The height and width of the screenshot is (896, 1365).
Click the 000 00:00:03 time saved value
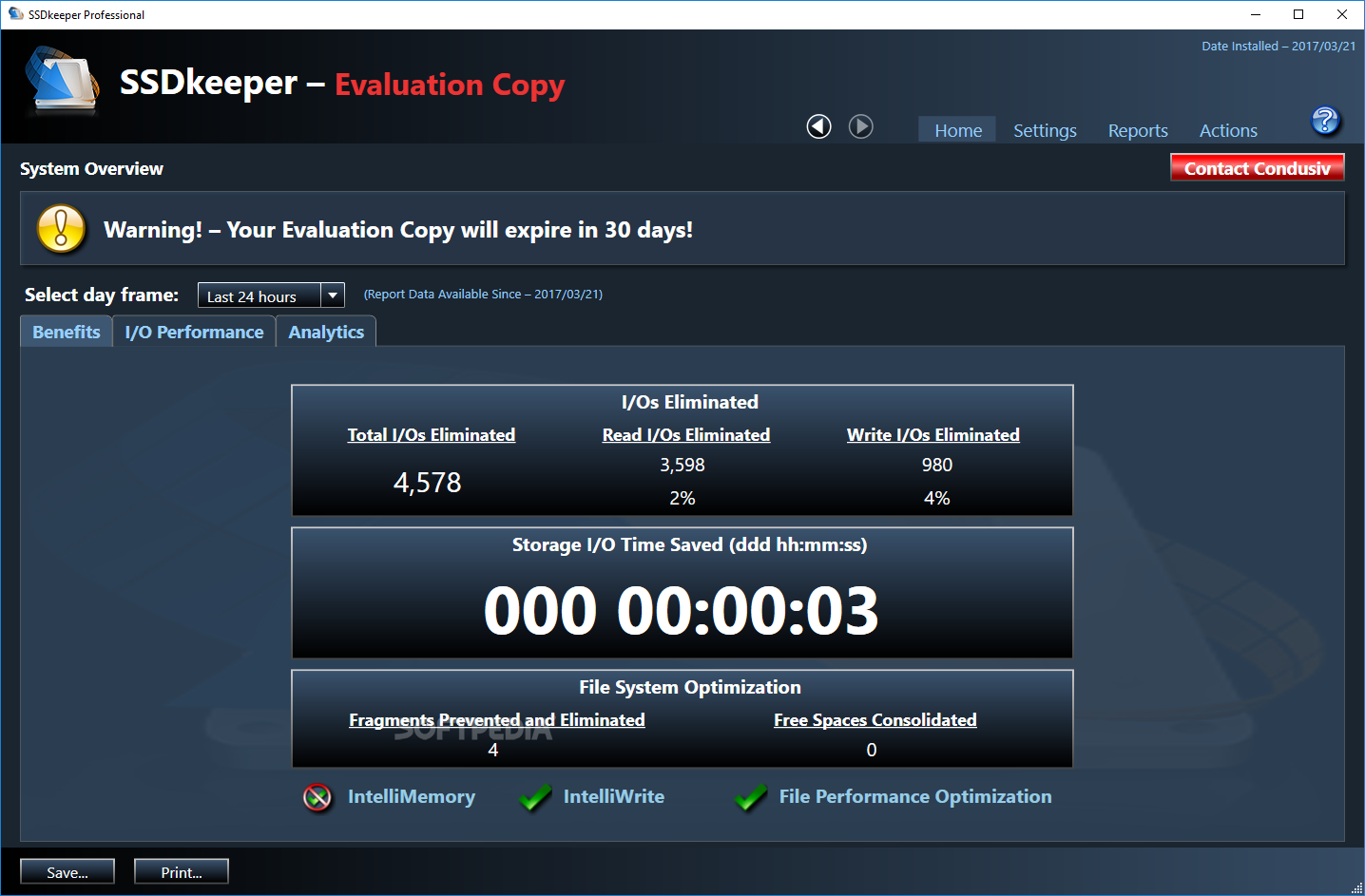[x=682, y=610]
